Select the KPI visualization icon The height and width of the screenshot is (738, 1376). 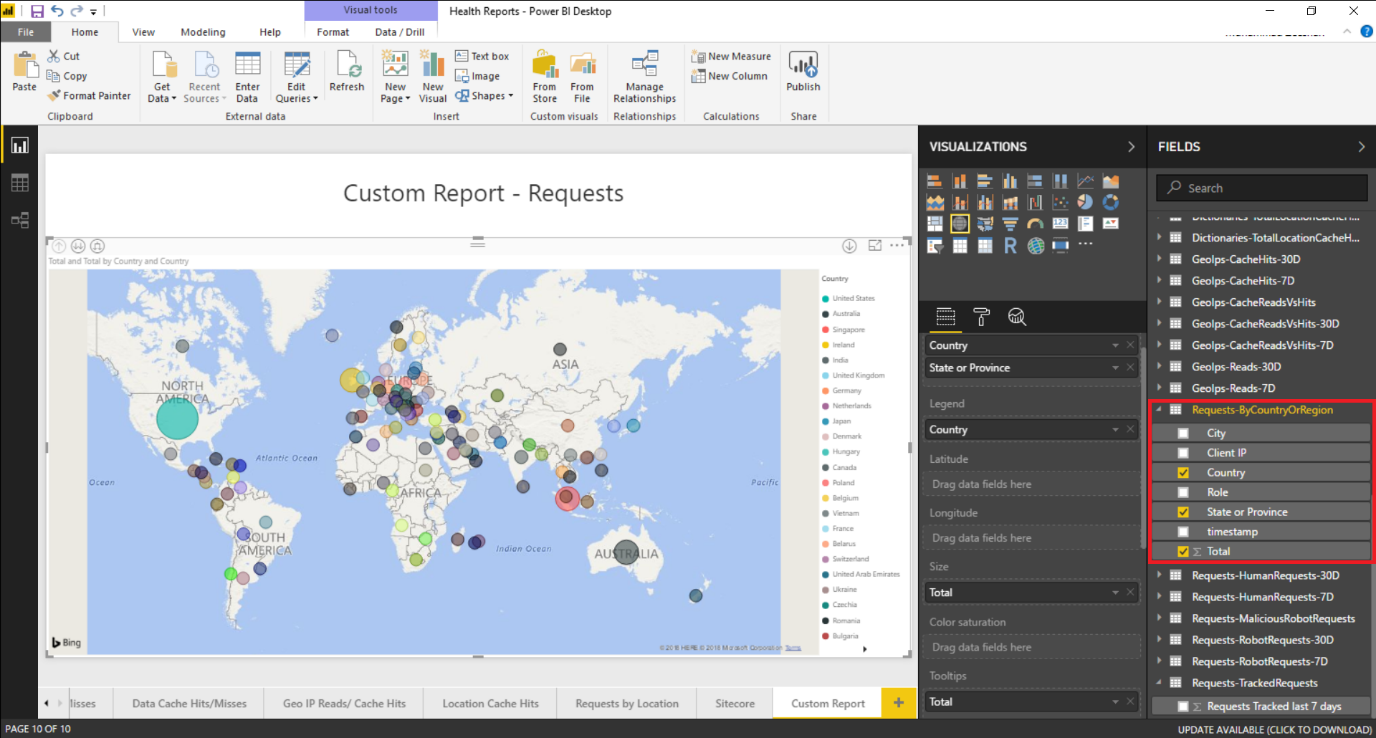tap(1111, 223)
